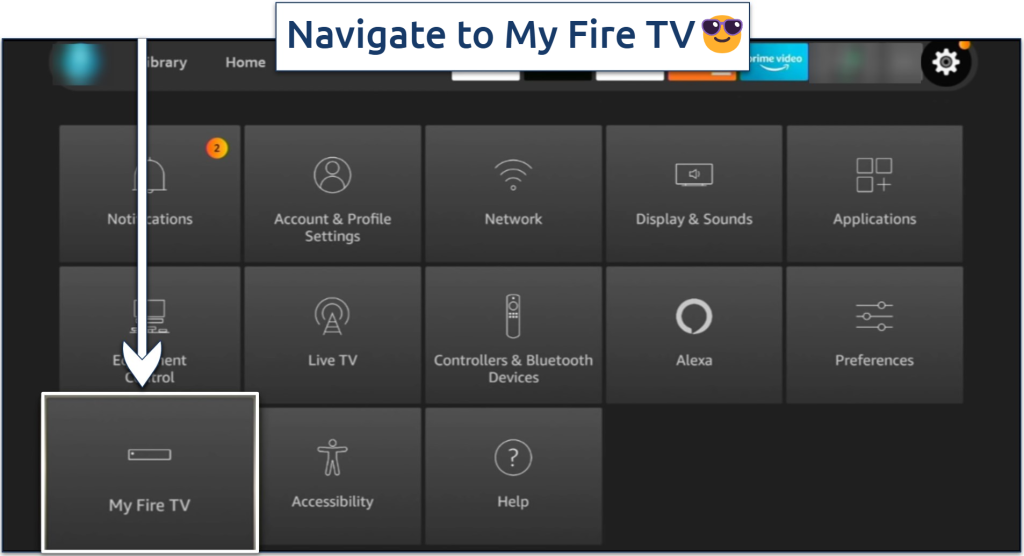Screen dimensions: 1024x556
Task: Click the orange notification count badge
Action: (217, 148)
